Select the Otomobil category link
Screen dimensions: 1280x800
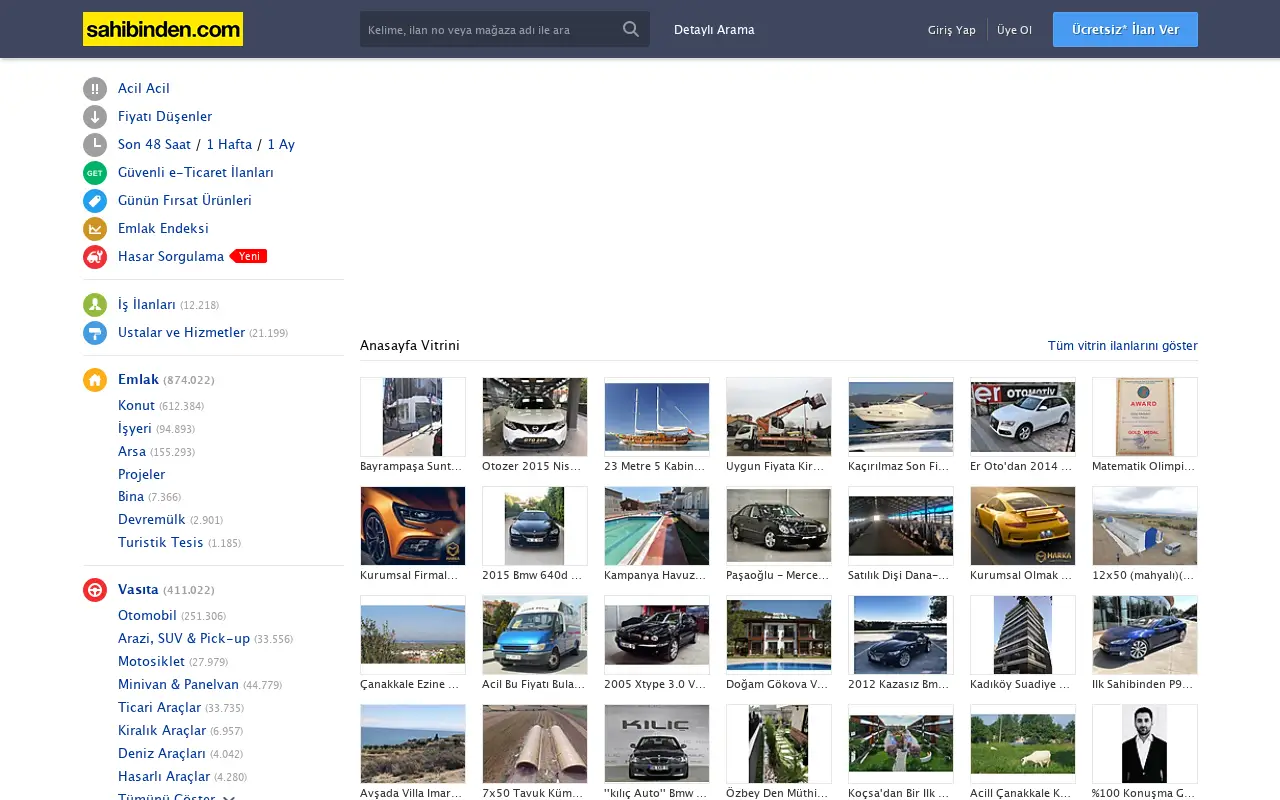pyautogui.click(x=147, y=616)
